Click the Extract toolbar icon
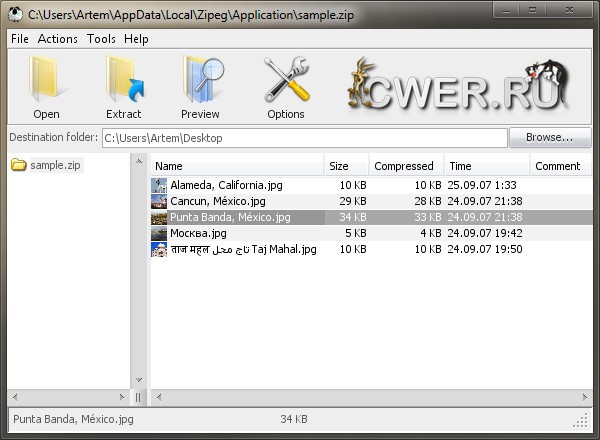The width and height of the screenshot is (600, 440). coord(124,82)
